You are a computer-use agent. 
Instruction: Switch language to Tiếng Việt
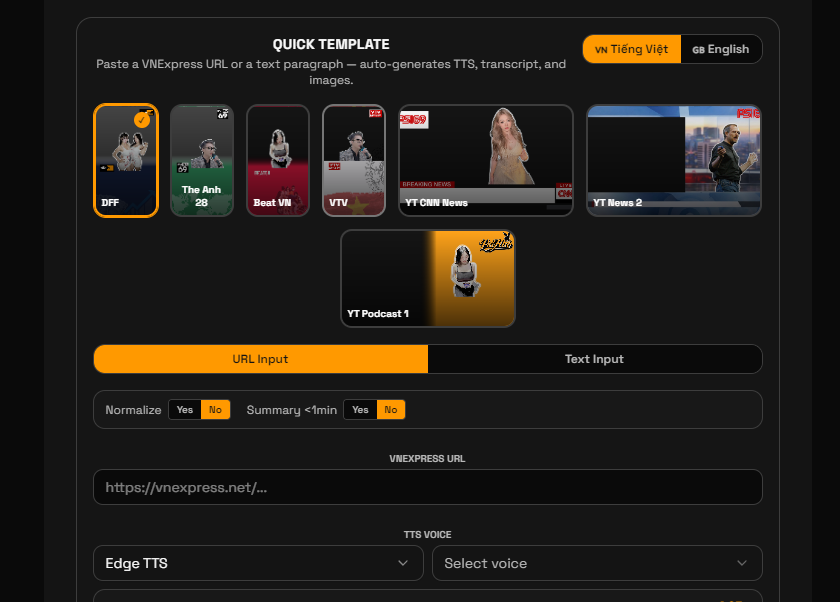(x=632, y=49)
